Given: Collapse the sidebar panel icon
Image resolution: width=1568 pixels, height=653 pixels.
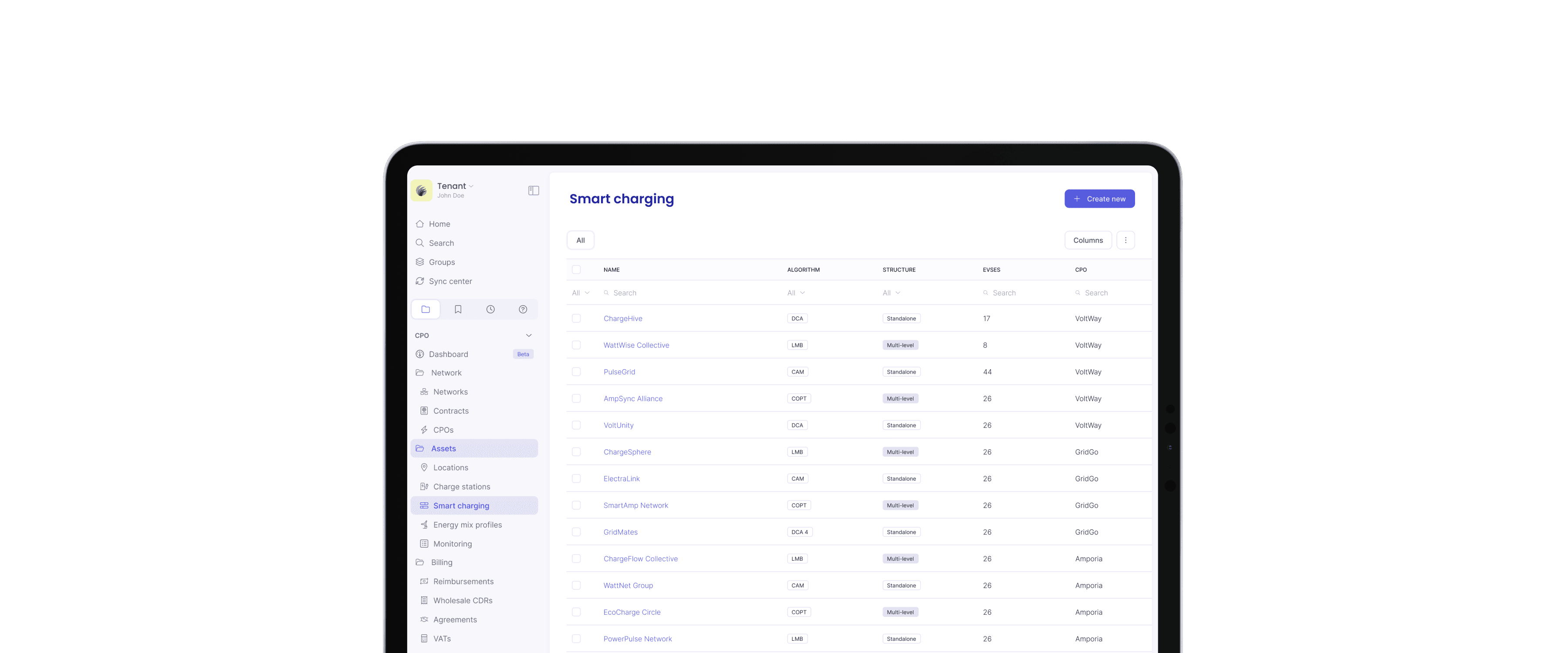Looking at the screenshot, I should tap(533, 191).
